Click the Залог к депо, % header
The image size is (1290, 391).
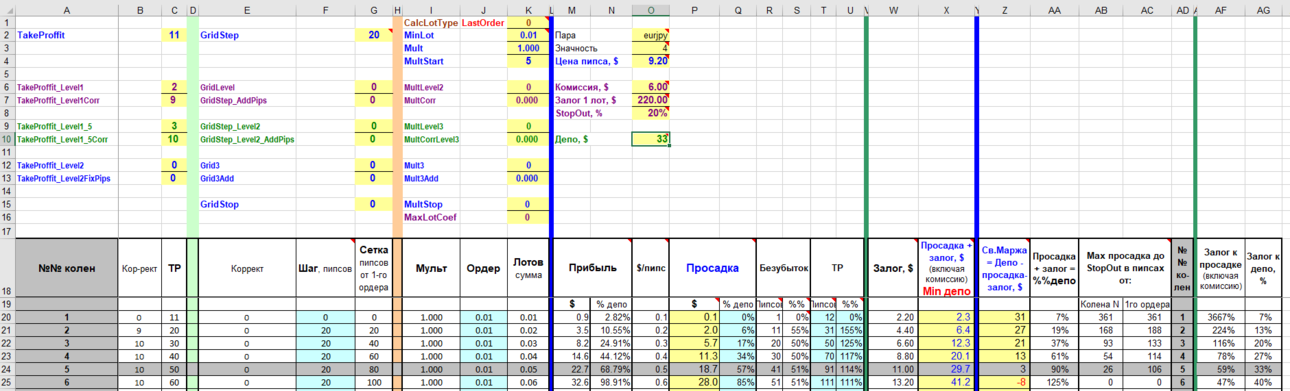tap(1264, 269)
